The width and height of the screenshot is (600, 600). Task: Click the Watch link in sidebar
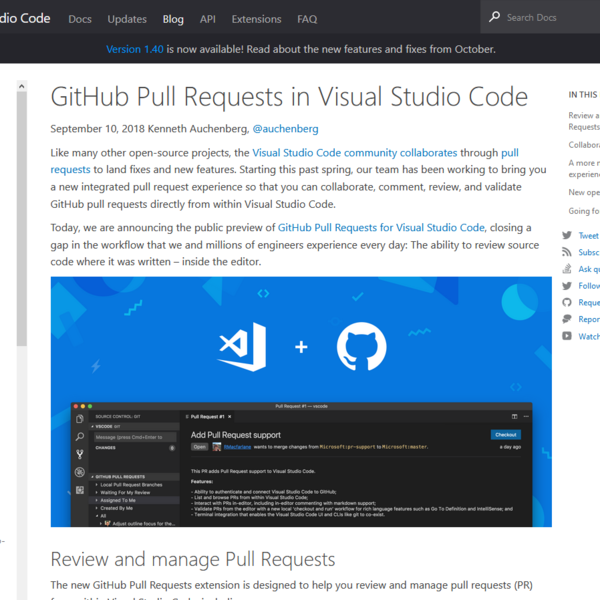click(x=589, y=336)
